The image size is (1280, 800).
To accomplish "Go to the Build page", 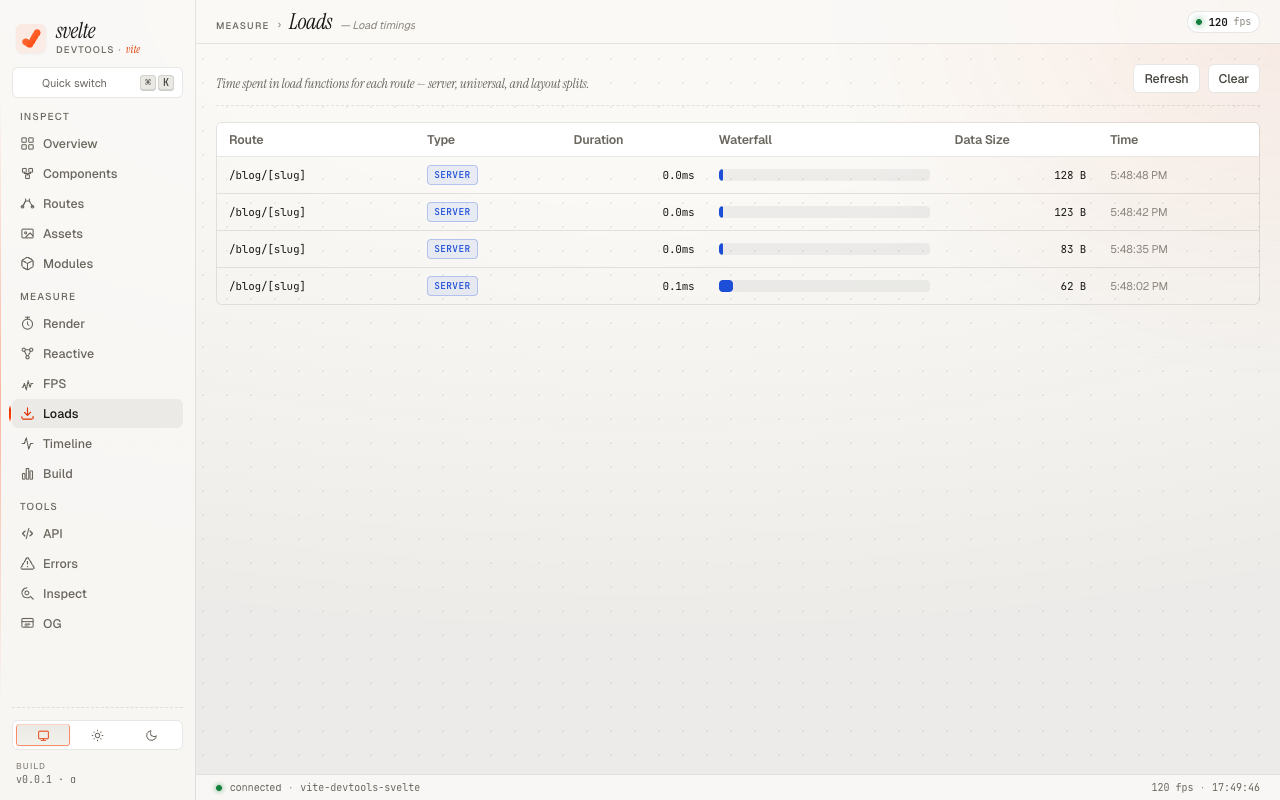I will click(x=97, y=474).
